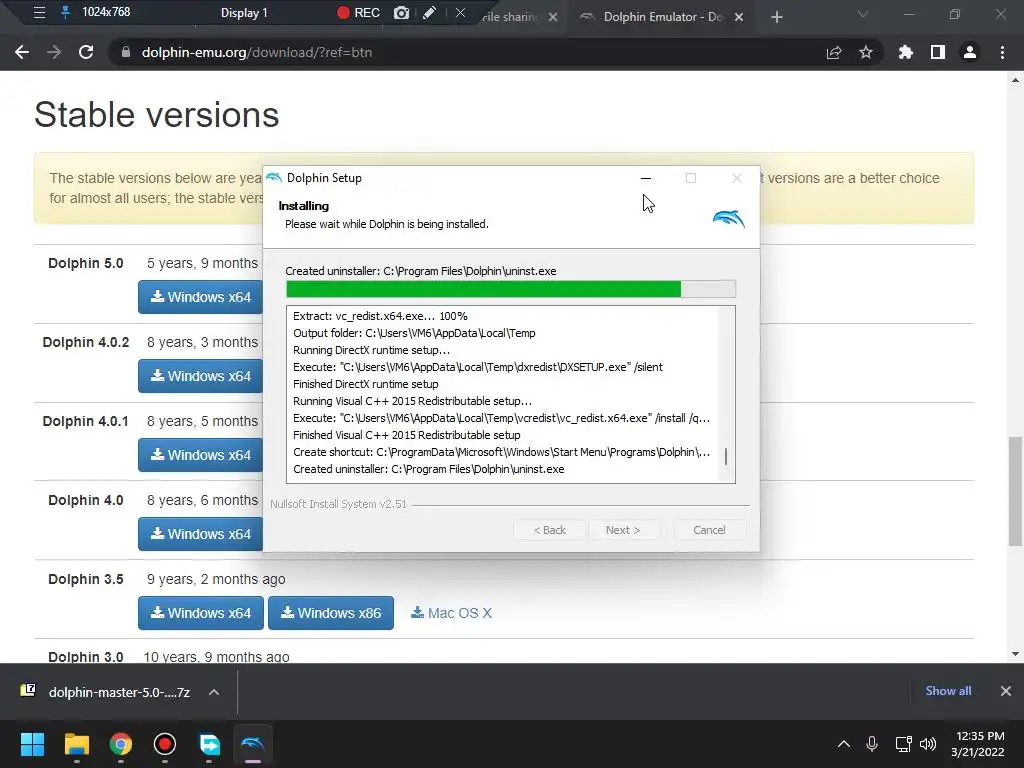Image resolution: width=1024 pixels, height=768 pixels.
Task: Download Dolphin 4.0.1 Windows x64
Action: pyautogui.click(x=200, y=455)
